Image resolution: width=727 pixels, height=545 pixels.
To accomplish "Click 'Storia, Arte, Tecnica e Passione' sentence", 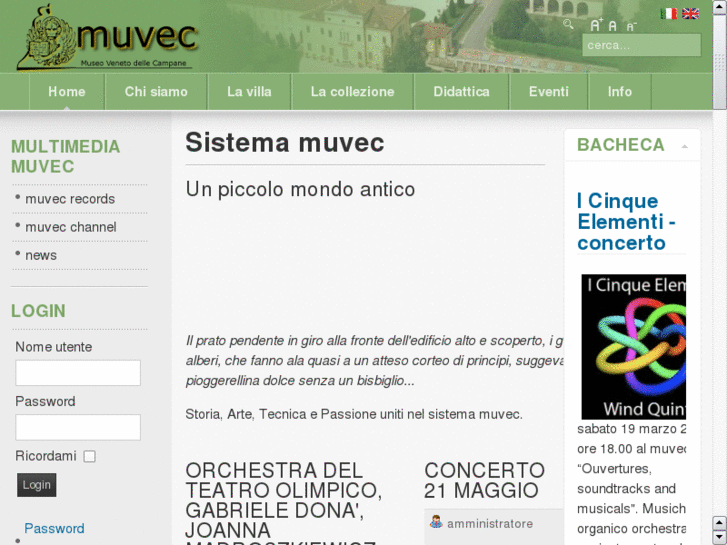I will pyautogui.click(x=354, y=414).
